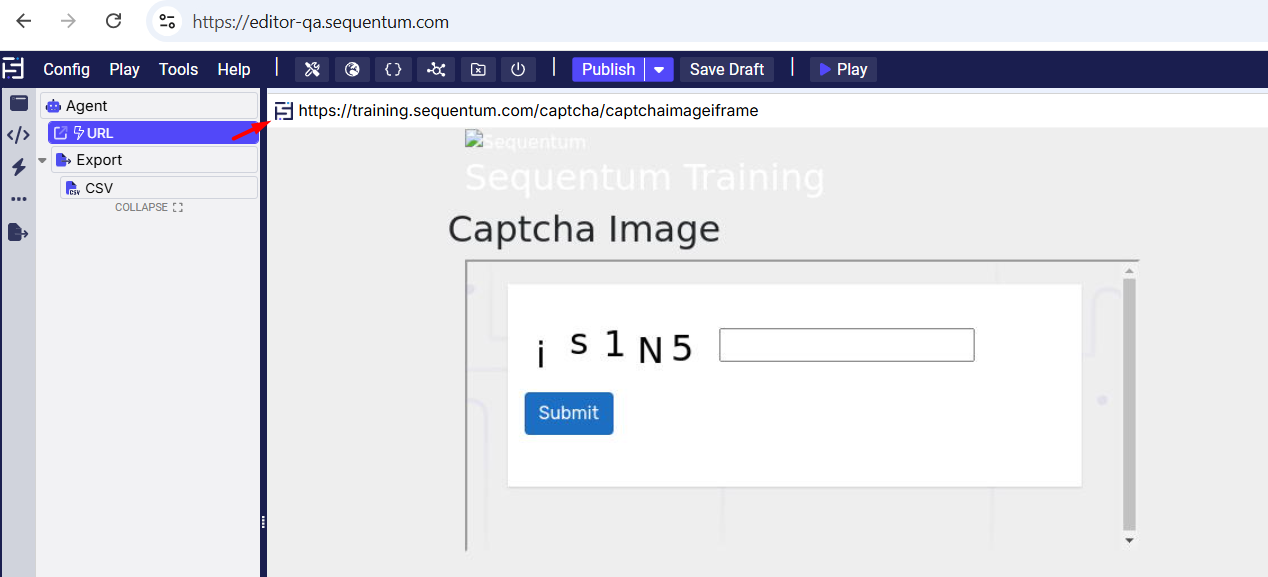Open the tools wrench and screwdriver icon
Image resolution: width=1268 pixels, height=577 pixels.
312,69
